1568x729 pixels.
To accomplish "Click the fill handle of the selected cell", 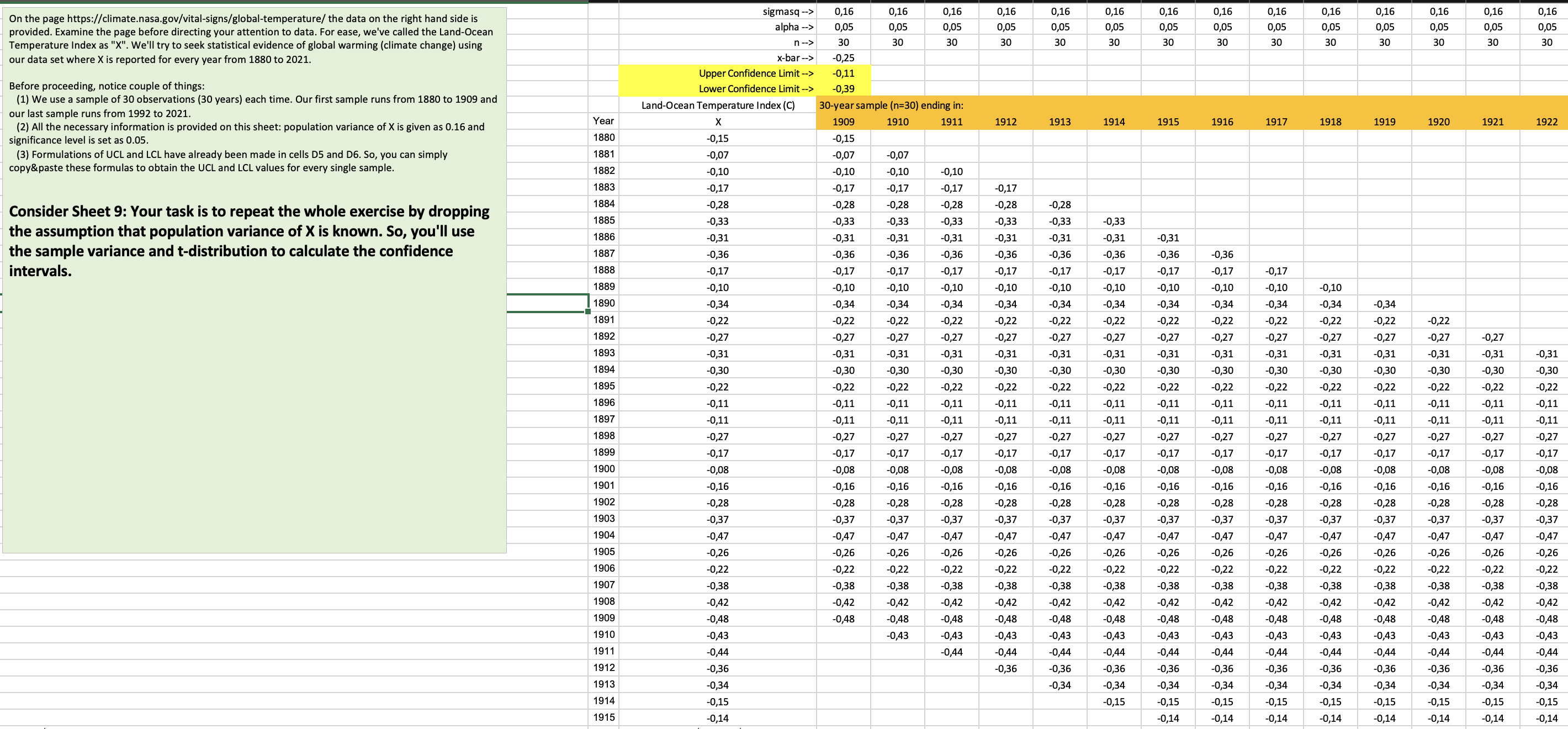I will [588, 311].
